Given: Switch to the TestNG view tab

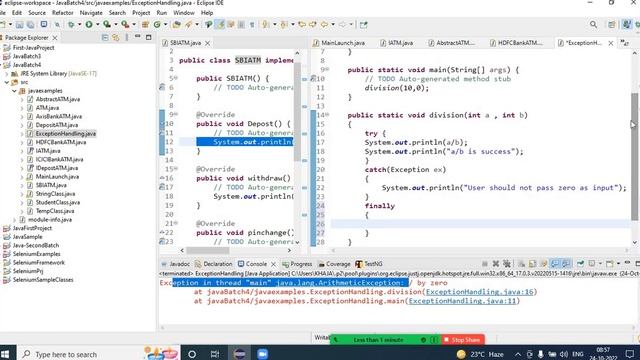Looking at the screenshot, I should tap(369, 264).
